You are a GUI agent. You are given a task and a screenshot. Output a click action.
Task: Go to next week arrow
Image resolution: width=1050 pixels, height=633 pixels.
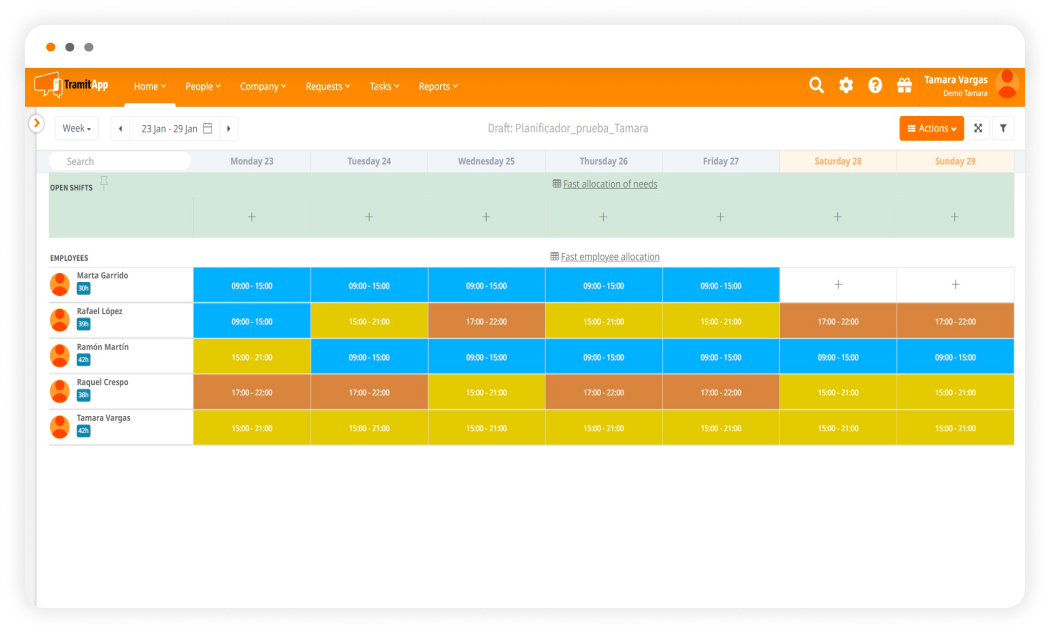pyautogui.click(x=229, y=129)
